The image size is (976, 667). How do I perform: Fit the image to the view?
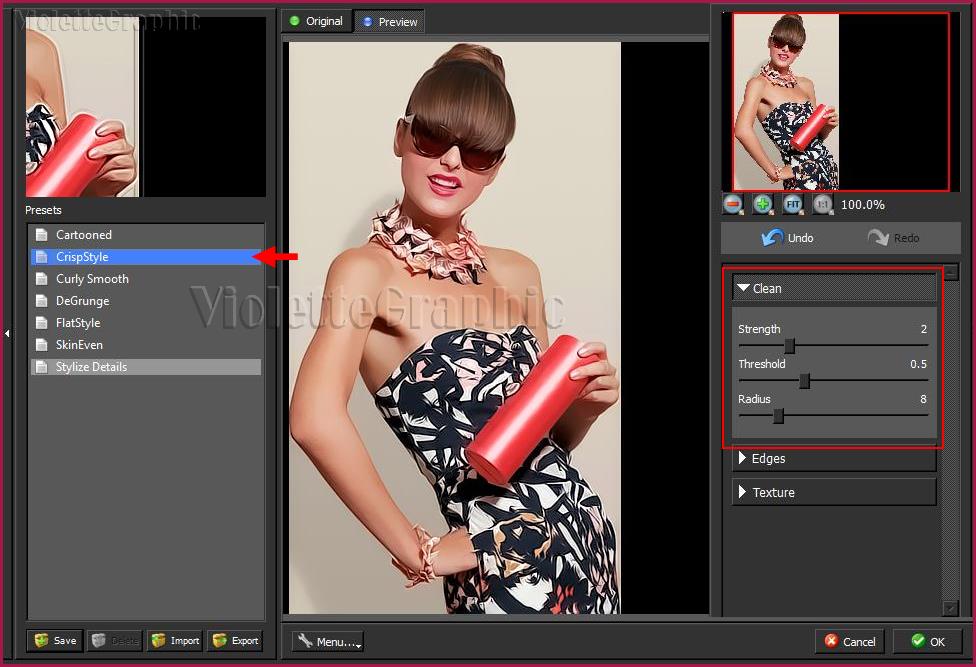[x=792, y=204]
